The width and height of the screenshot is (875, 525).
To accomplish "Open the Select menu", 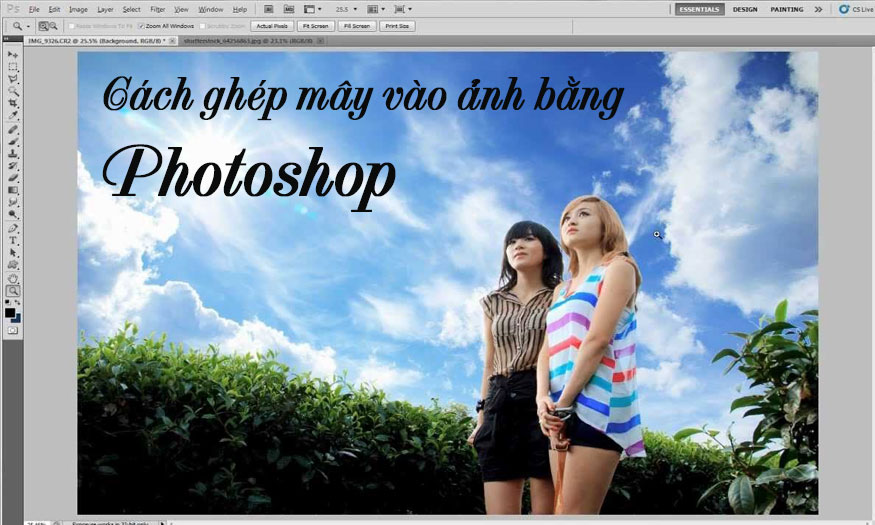I will click(x=132, y=9).
